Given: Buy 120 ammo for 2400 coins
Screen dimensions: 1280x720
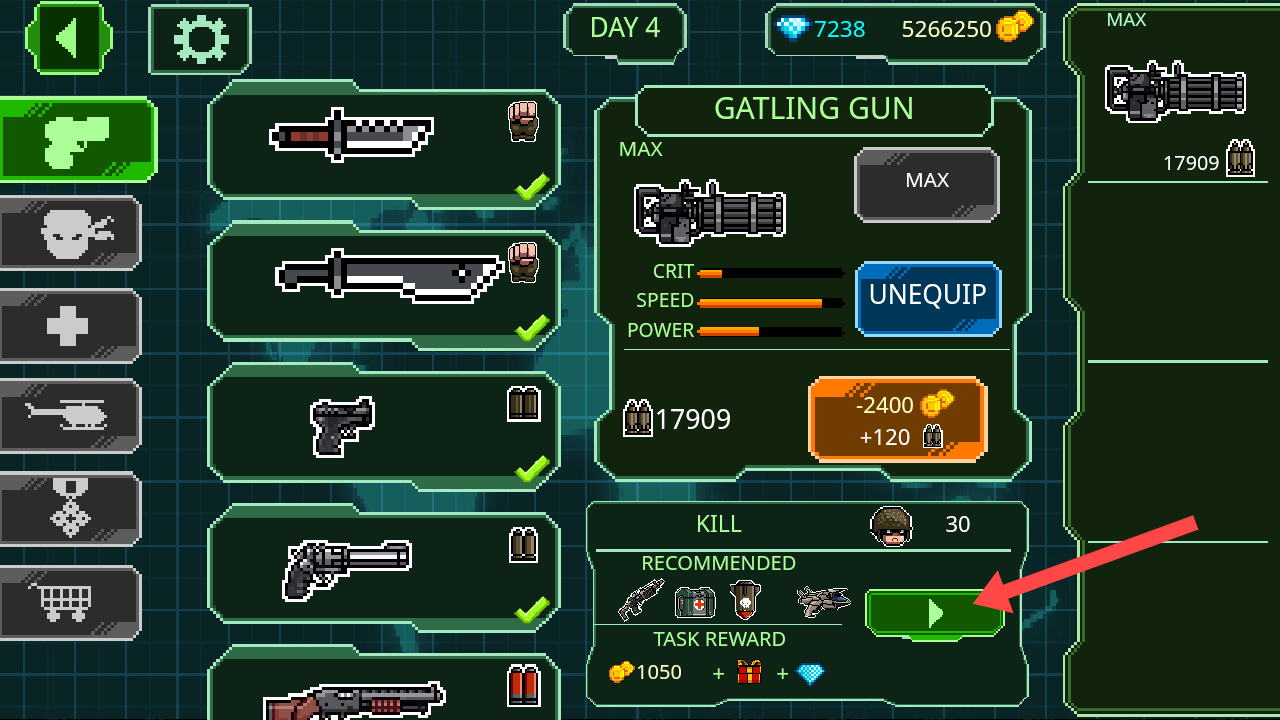Looking at the screenshot, I should (898, 419).
